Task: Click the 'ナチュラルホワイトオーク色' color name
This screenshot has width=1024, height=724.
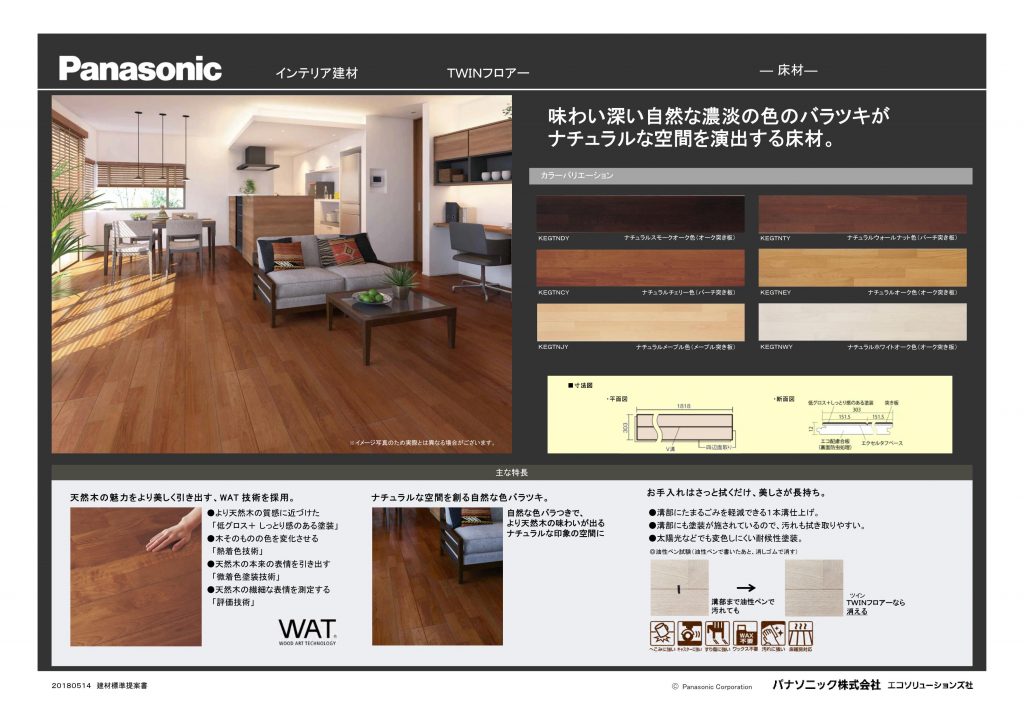Action: click(882, 347)
